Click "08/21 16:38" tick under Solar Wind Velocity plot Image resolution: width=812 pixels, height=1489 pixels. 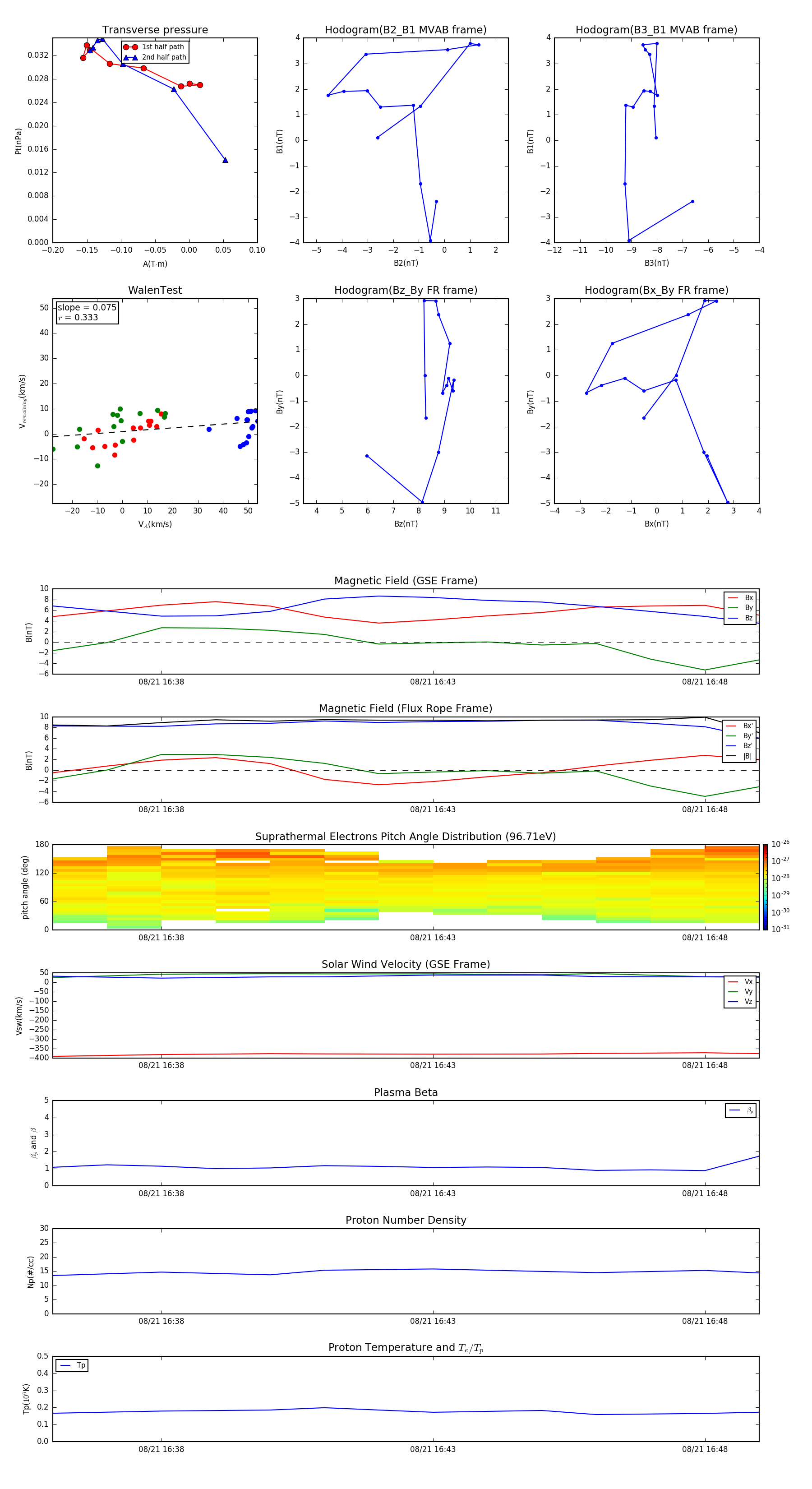(161, 1065)
